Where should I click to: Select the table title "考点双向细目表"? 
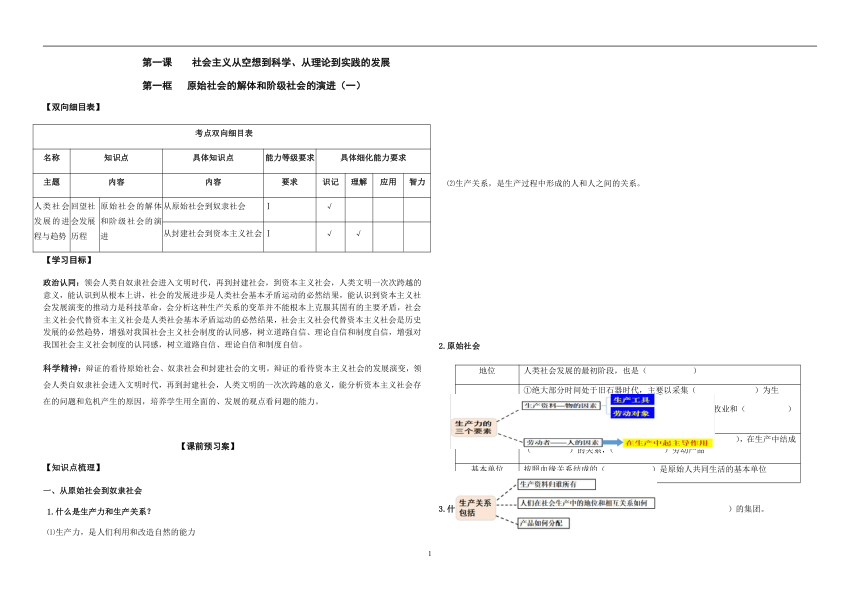pyautogui.click(x=224, y=133)
